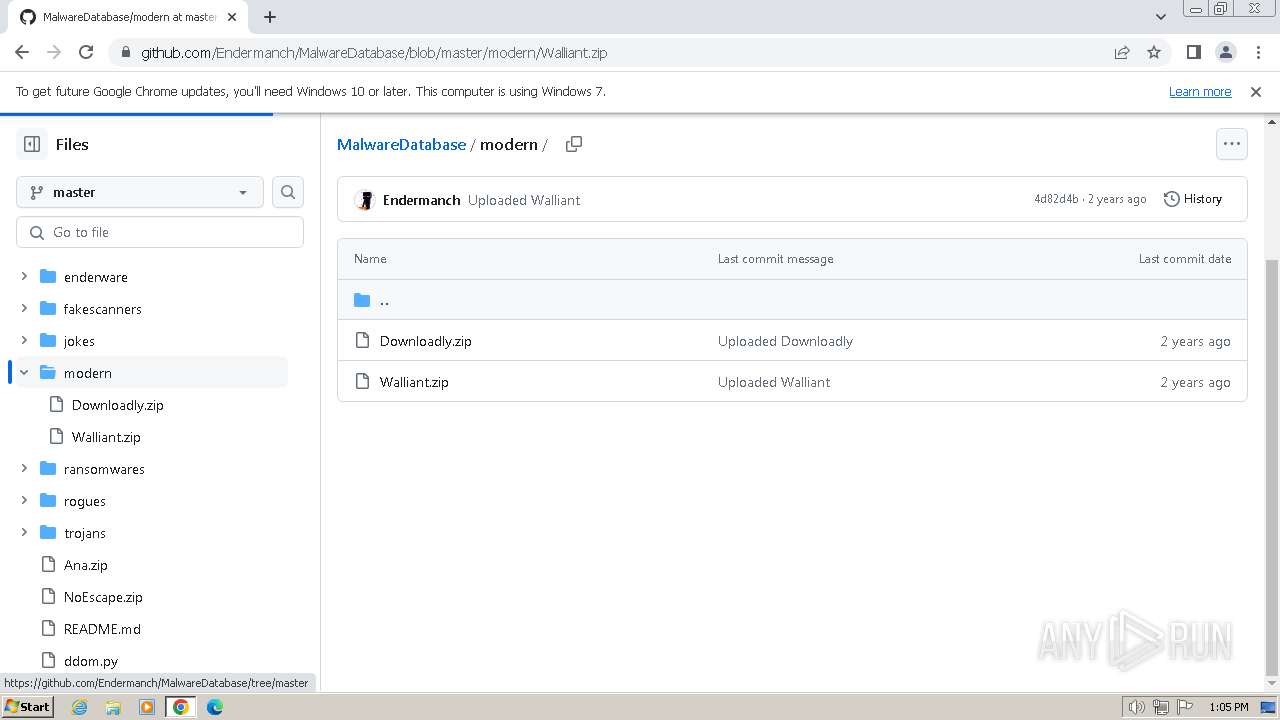Open the master branch dropdown

coord(140,192)
